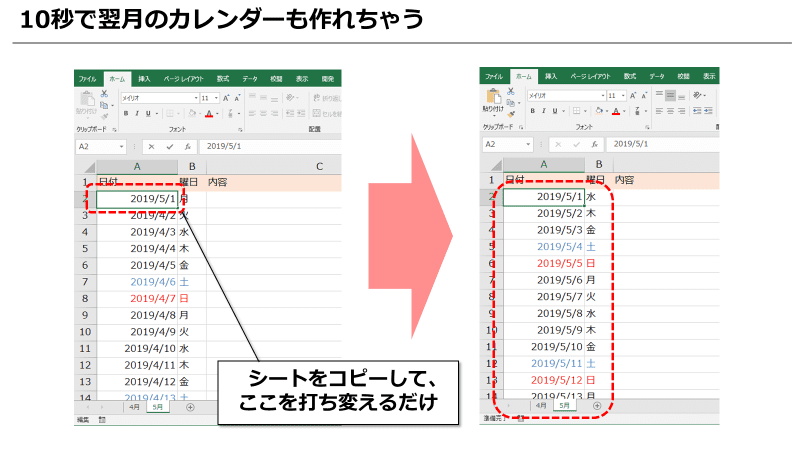Align text left in May-dates Excel window

[x=659, y=111]
